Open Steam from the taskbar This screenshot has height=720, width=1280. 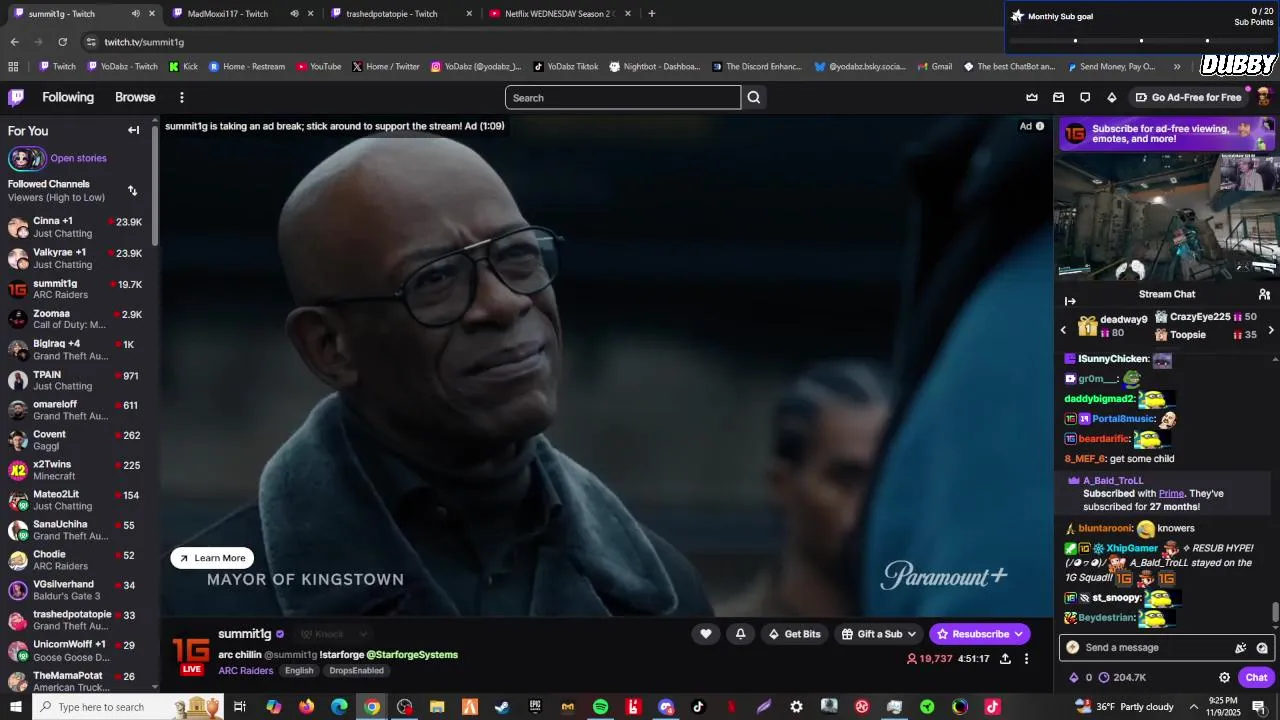pyautogui.click(x=502, y=707)
